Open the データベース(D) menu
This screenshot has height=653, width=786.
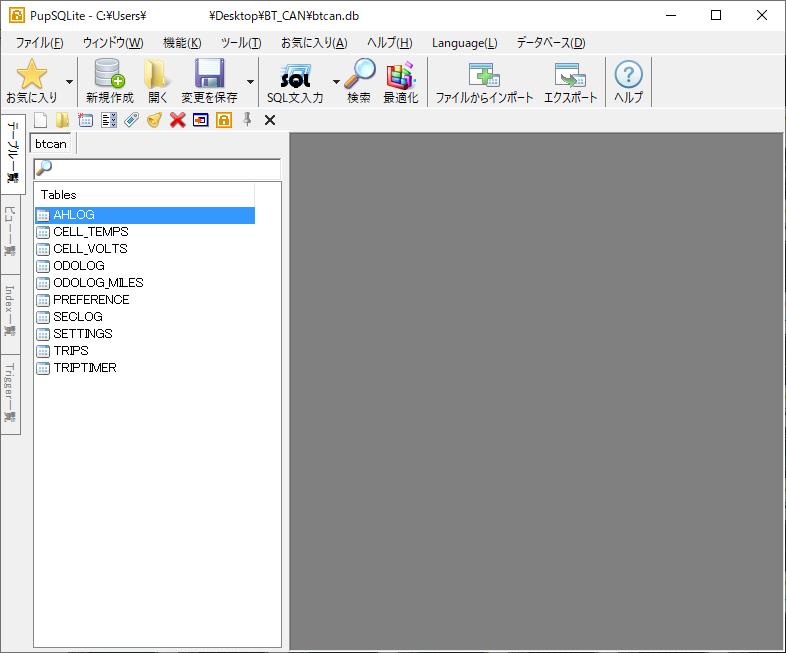click(x=550, y=43)
